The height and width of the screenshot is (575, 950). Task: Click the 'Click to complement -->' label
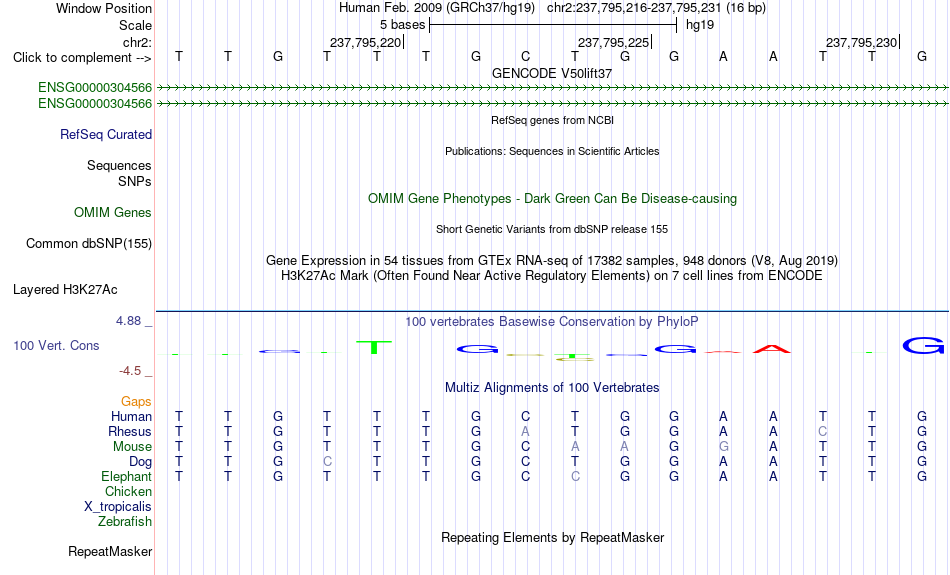click(x=82, y=58)
